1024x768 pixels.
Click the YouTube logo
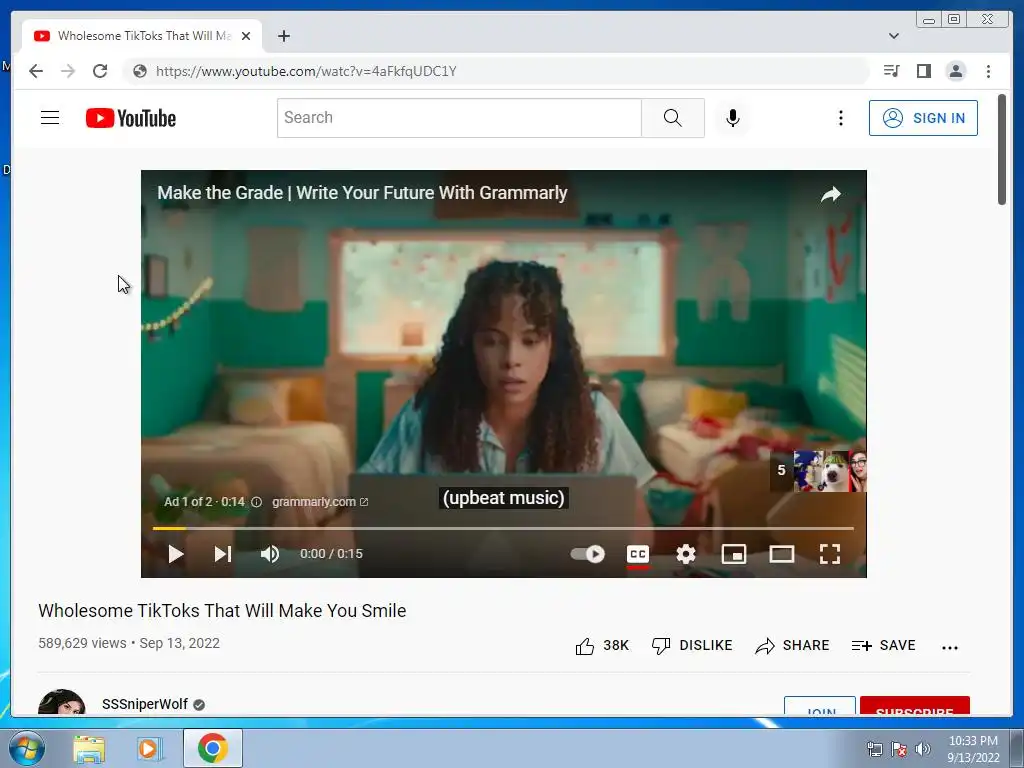[x=131, y=118]
